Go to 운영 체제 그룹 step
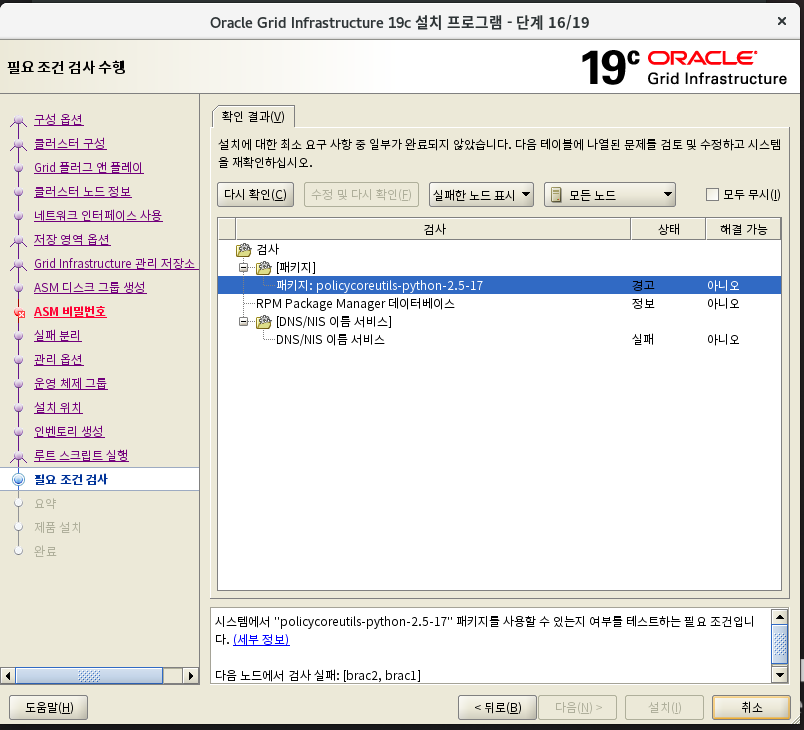Screen dimensions: 804x730 click(70, 383)
